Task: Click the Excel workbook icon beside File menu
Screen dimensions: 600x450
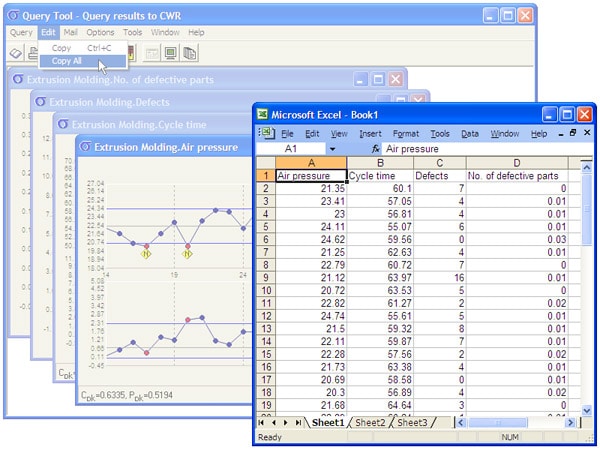Action: 265,133
